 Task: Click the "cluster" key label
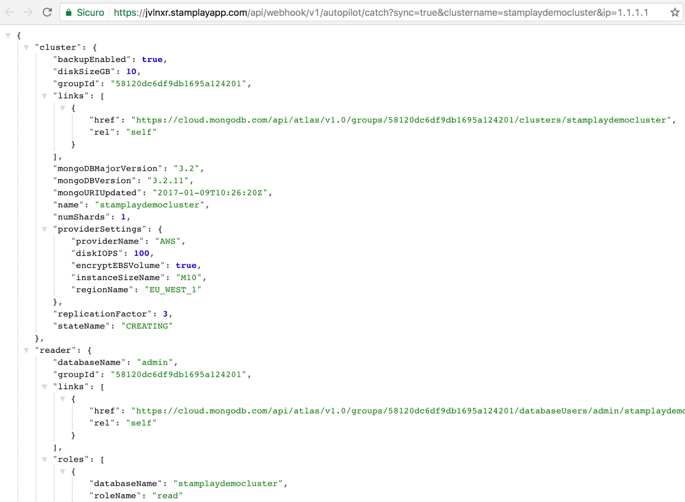coord(58,47)
